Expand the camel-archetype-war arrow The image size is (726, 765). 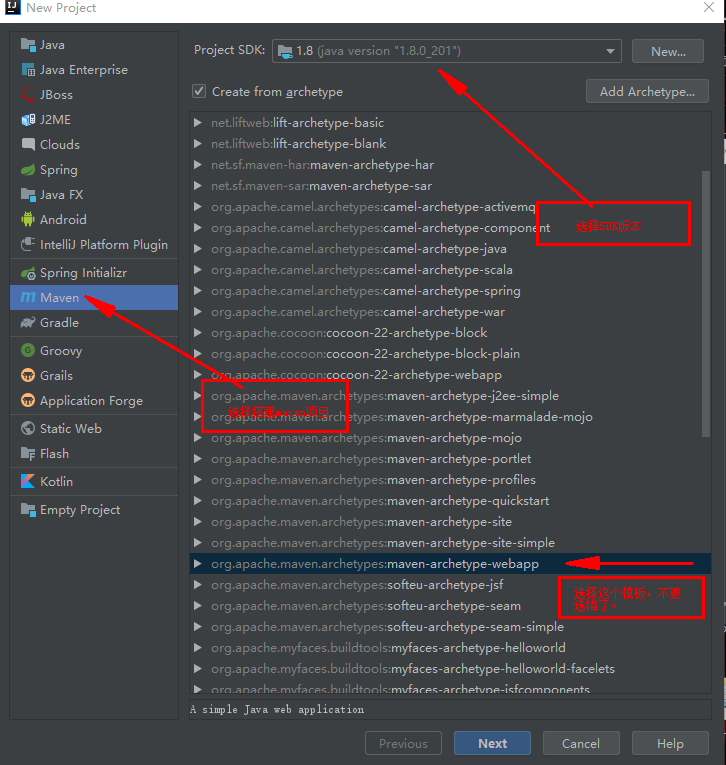[x=198, y=311]
